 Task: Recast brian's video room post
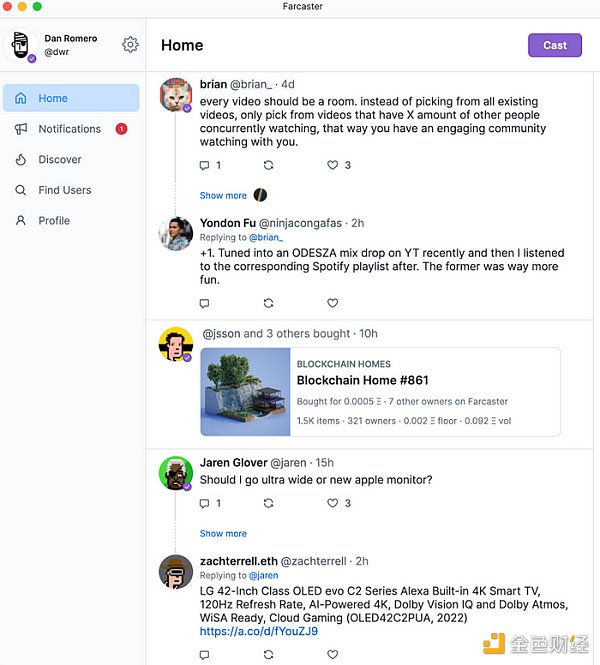(268, 165)
